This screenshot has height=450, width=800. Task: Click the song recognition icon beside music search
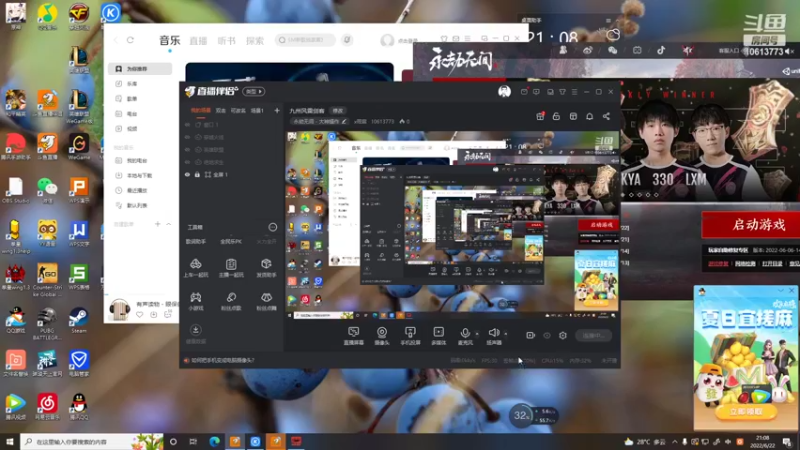[347, 40]
